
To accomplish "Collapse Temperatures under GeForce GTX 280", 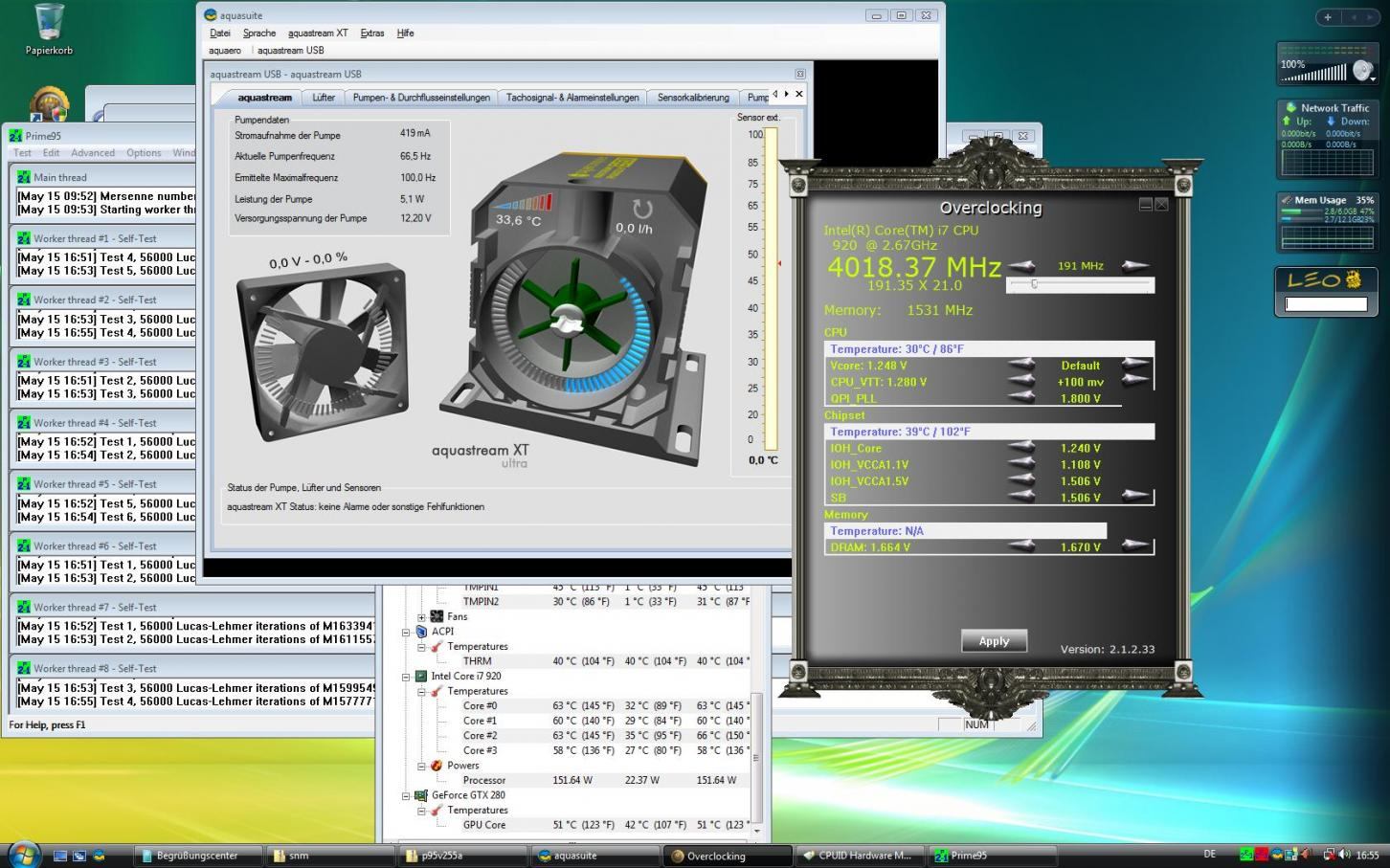I will click(x=421, y=811).
